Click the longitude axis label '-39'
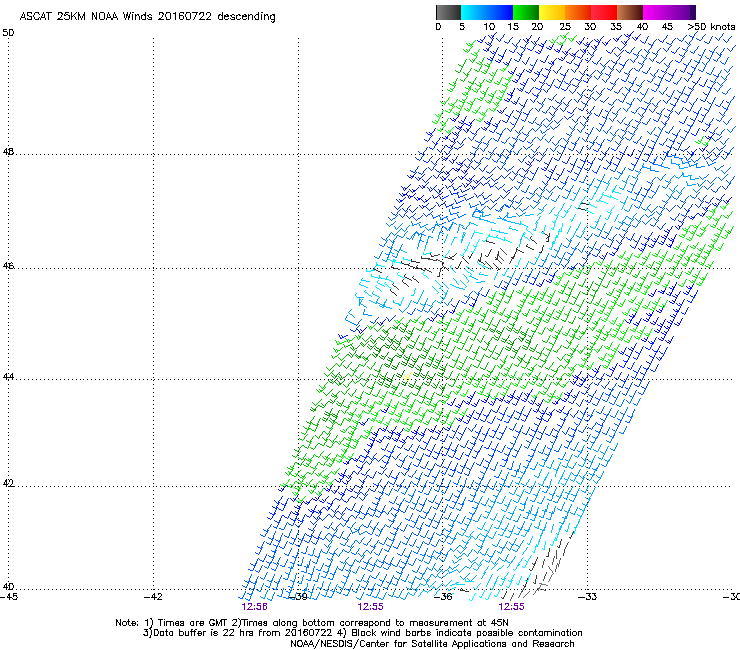Screen dimensions: 740x650 (298, 597)
